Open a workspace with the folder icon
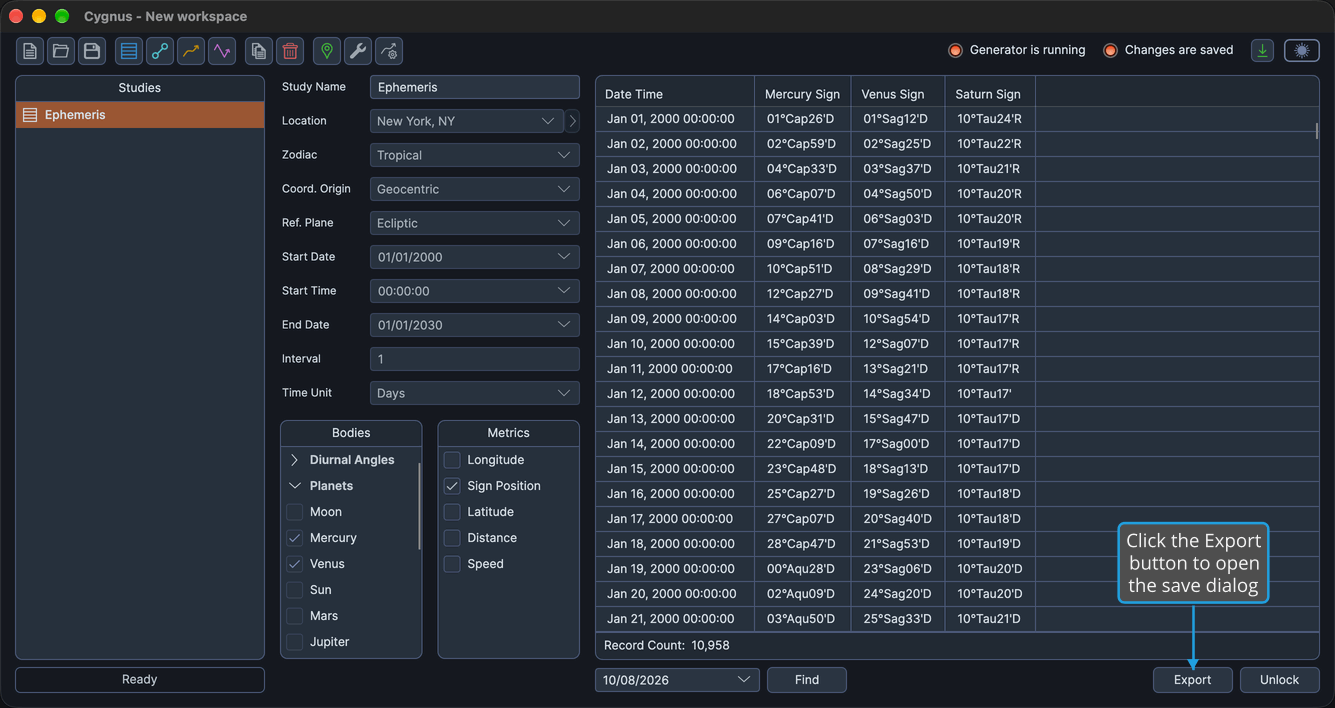This screenshot has height=708, width=1335. 61,51
